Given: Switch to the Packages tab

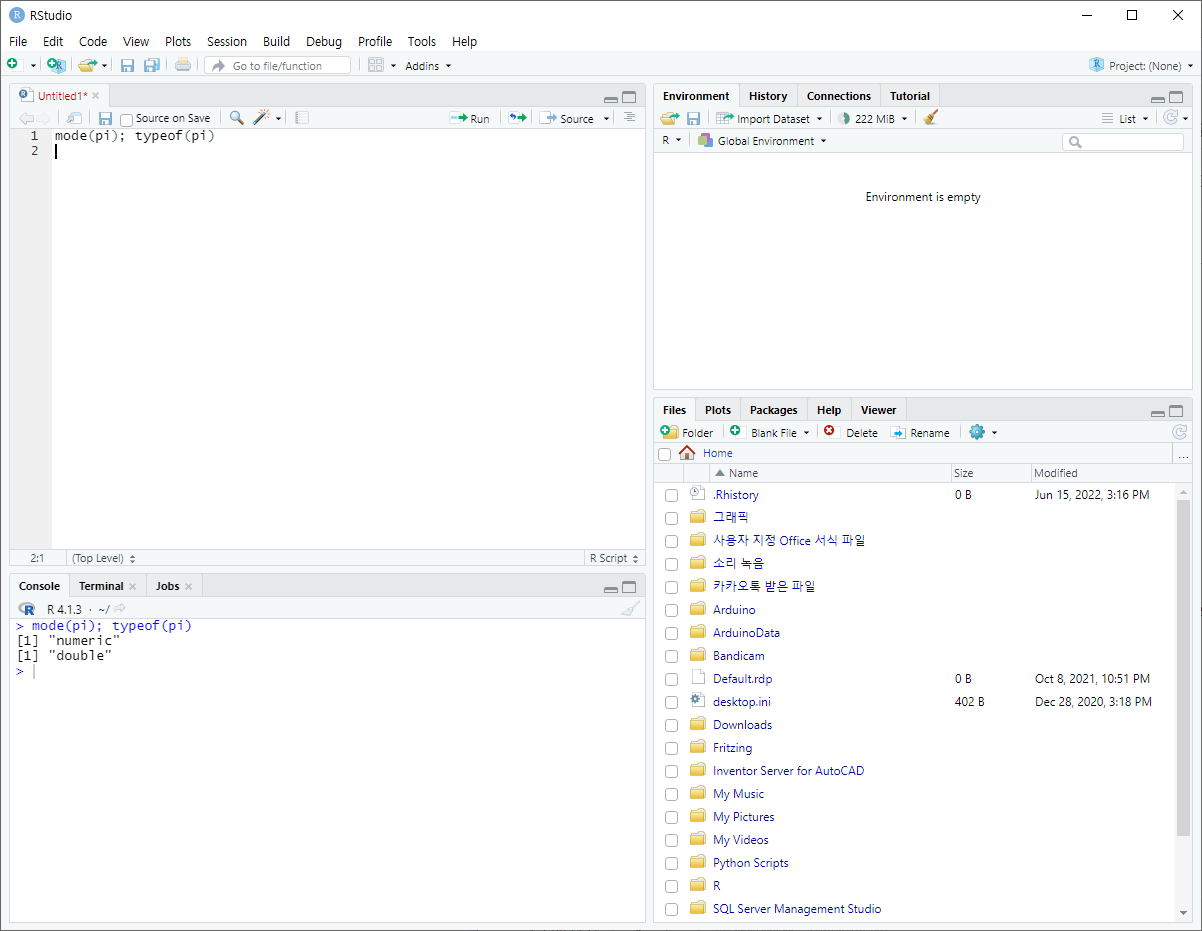Looking at the screenshot, I should click(774, 410).
